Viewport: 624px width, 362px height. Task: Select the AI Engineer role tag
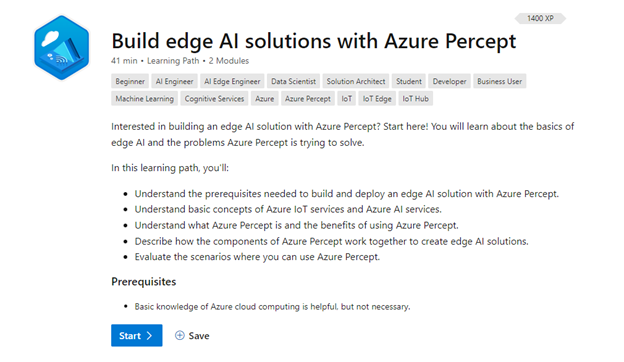174,81
